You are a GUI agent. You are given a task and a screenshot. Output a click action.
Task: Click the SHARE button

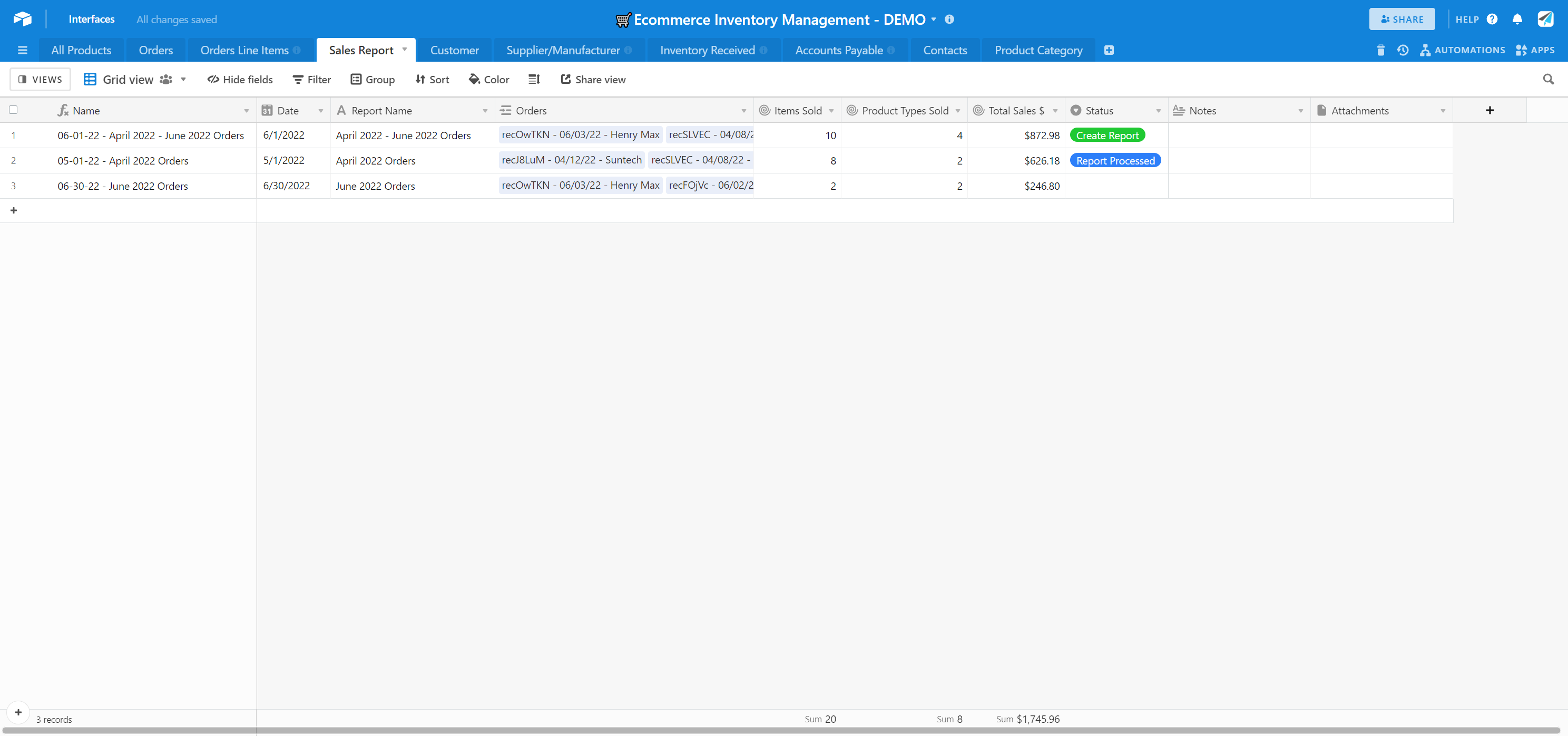tap(1402, 19)
